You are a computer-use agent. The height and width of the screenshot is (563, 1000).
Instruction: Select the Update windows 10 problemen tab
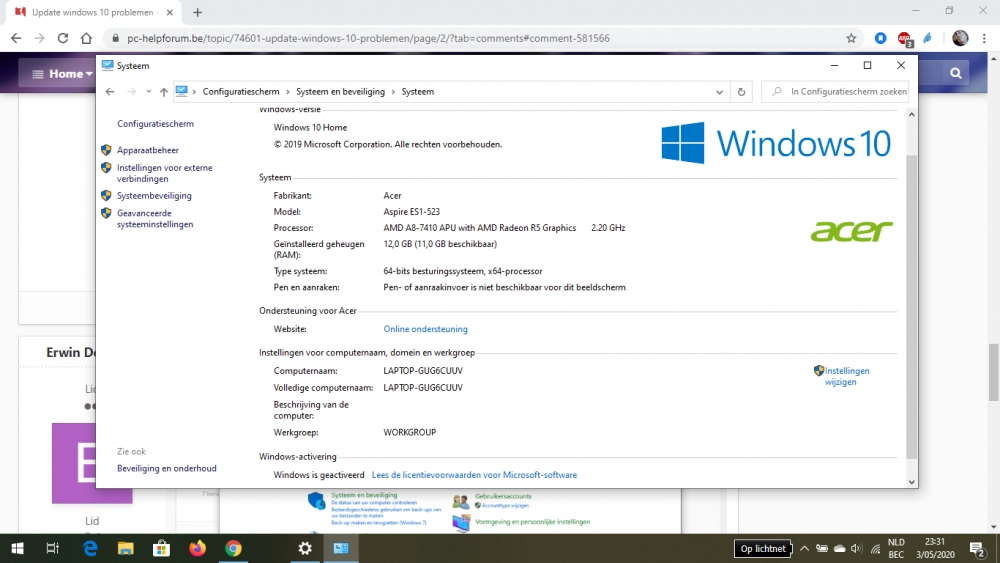point(94,12)
